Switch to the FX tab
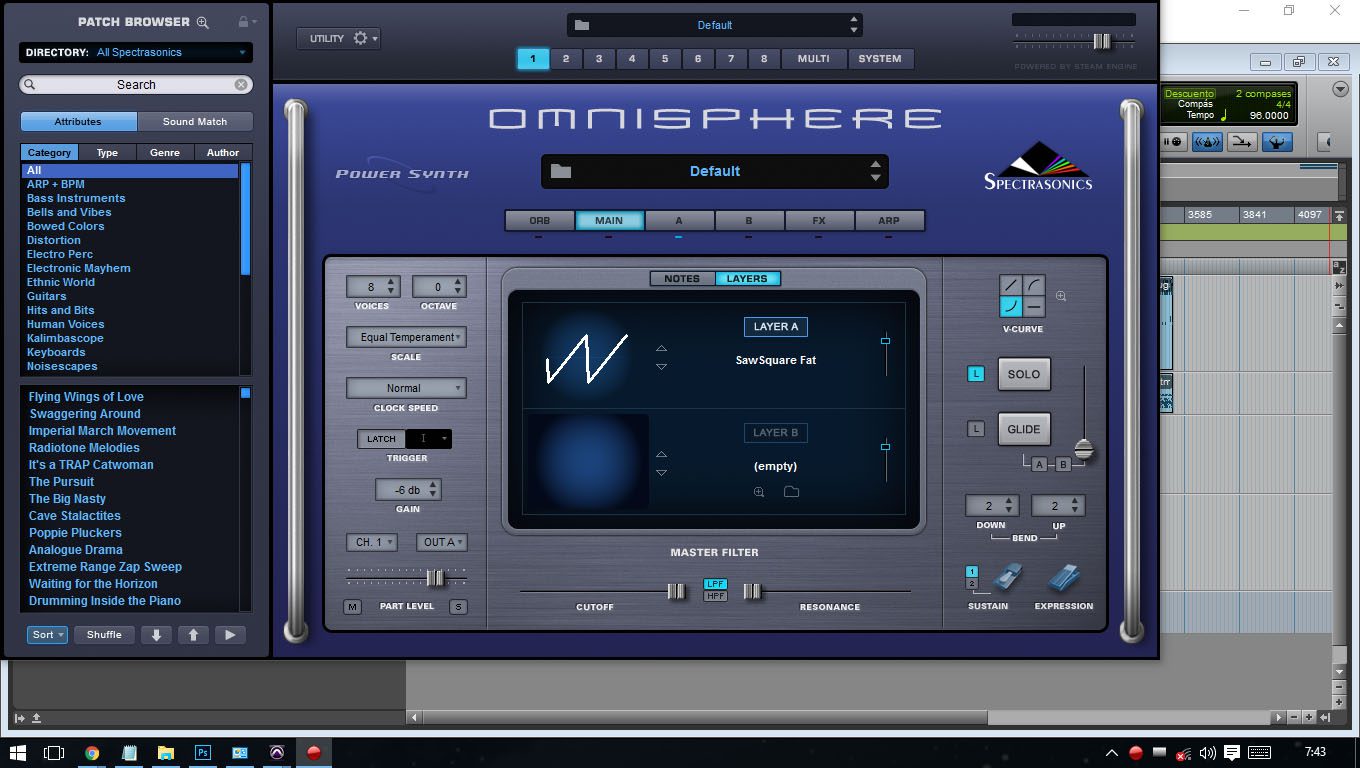Image resolution: width=1360 pixels, height=768 pixels. click(818, 221)
